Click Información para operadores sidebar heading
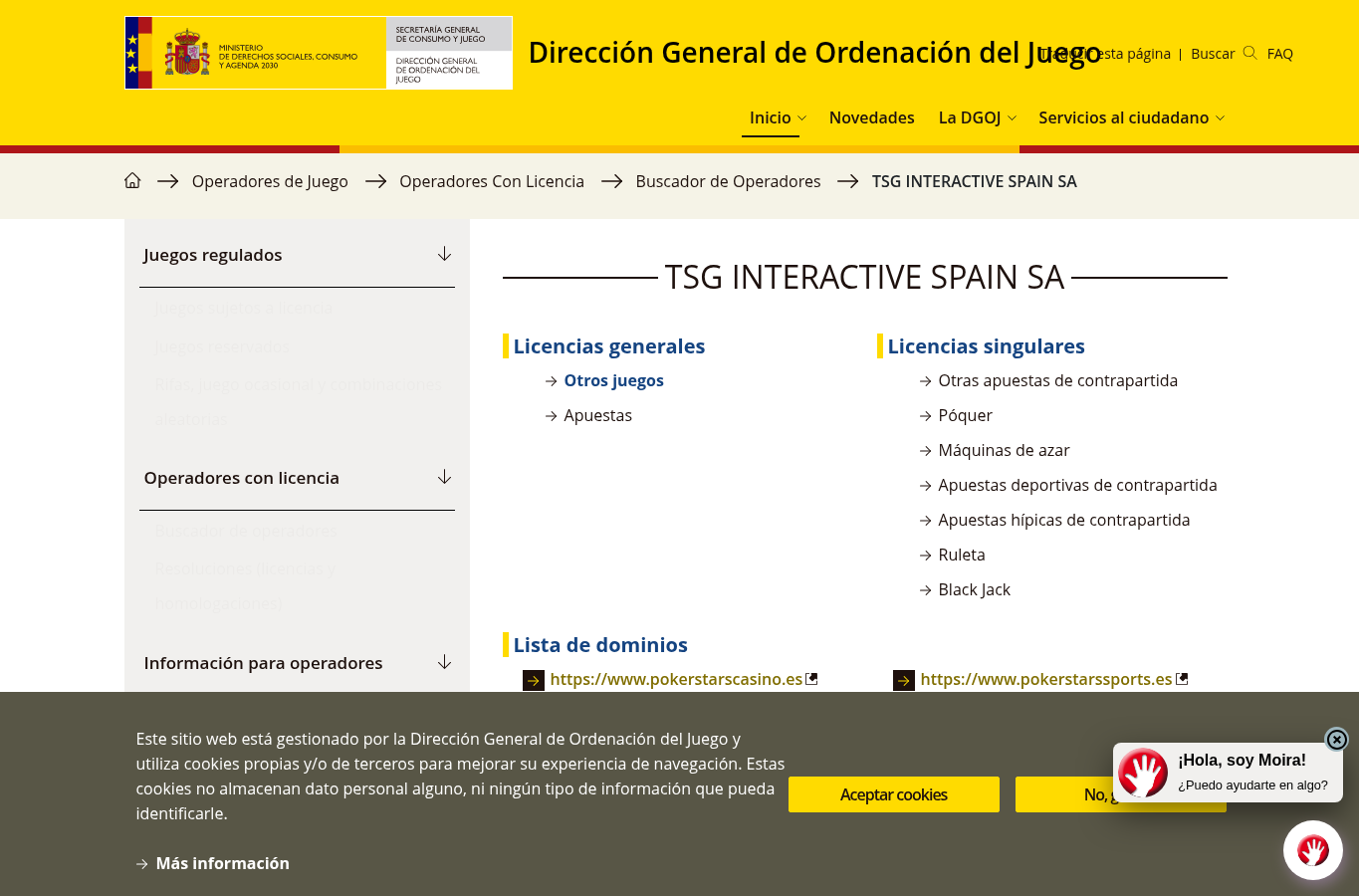Viewport: 1359px width, 896px height. [x=263, y=663]
